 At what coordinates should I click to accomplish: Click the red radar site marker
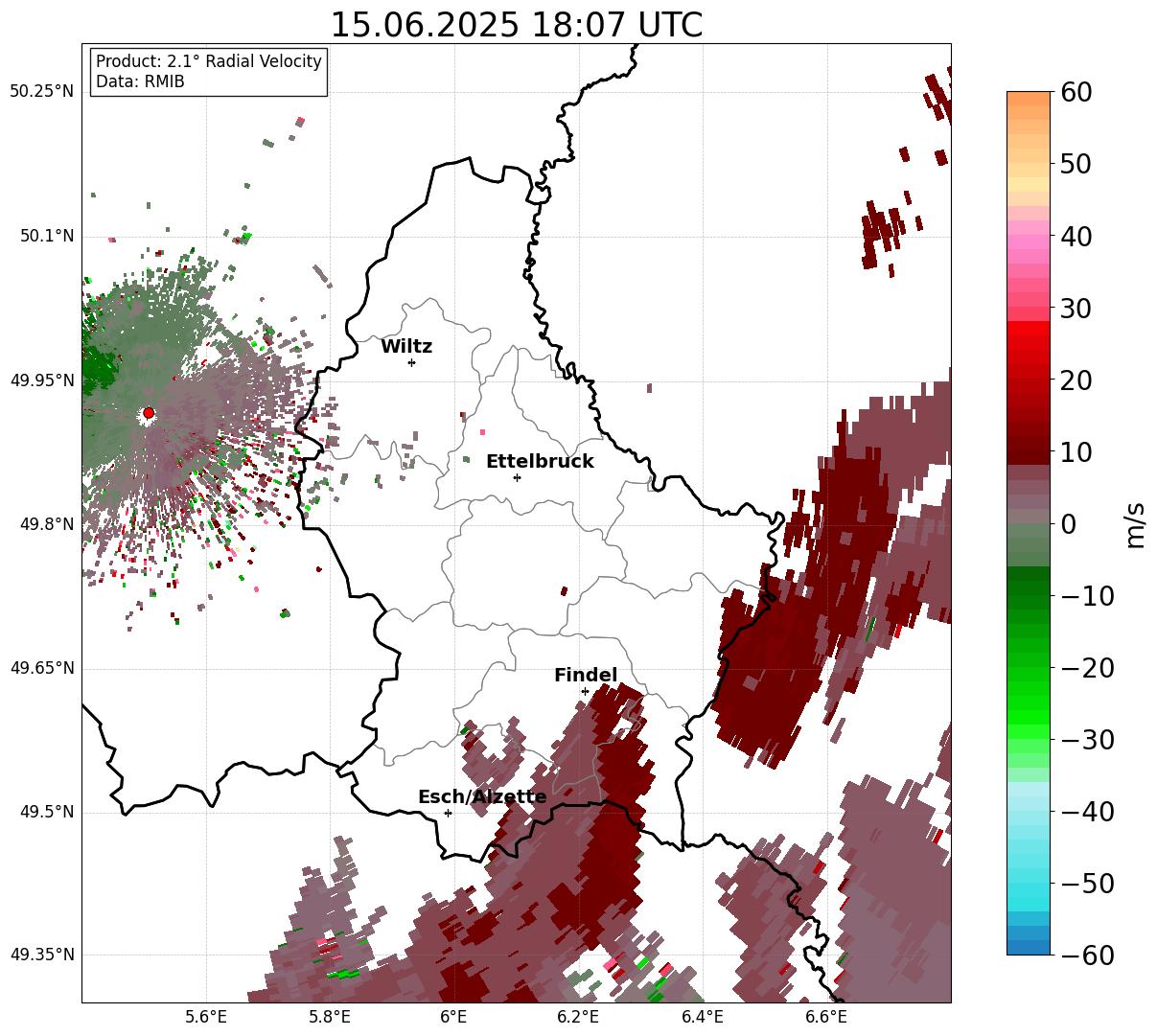(x=149, y=413)
